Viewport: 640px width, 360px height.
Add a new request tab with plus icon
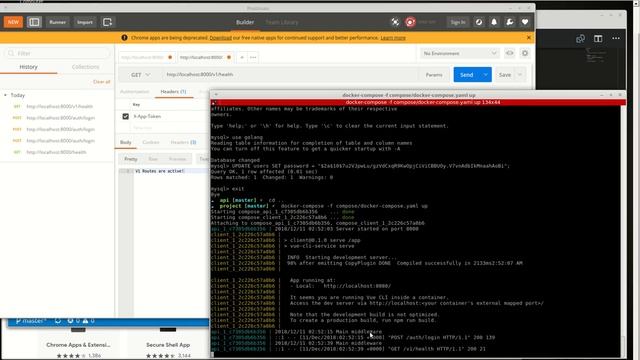242,58
